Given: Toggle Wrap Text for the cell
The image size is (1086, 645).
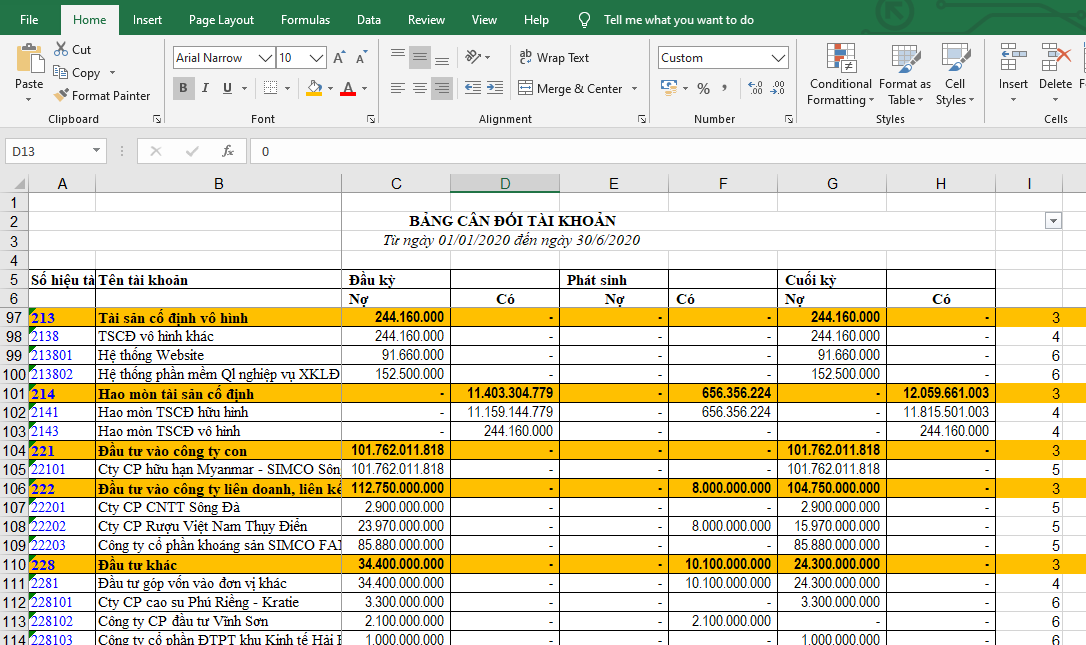Looking at the screenshot, I should pos(553,58).
